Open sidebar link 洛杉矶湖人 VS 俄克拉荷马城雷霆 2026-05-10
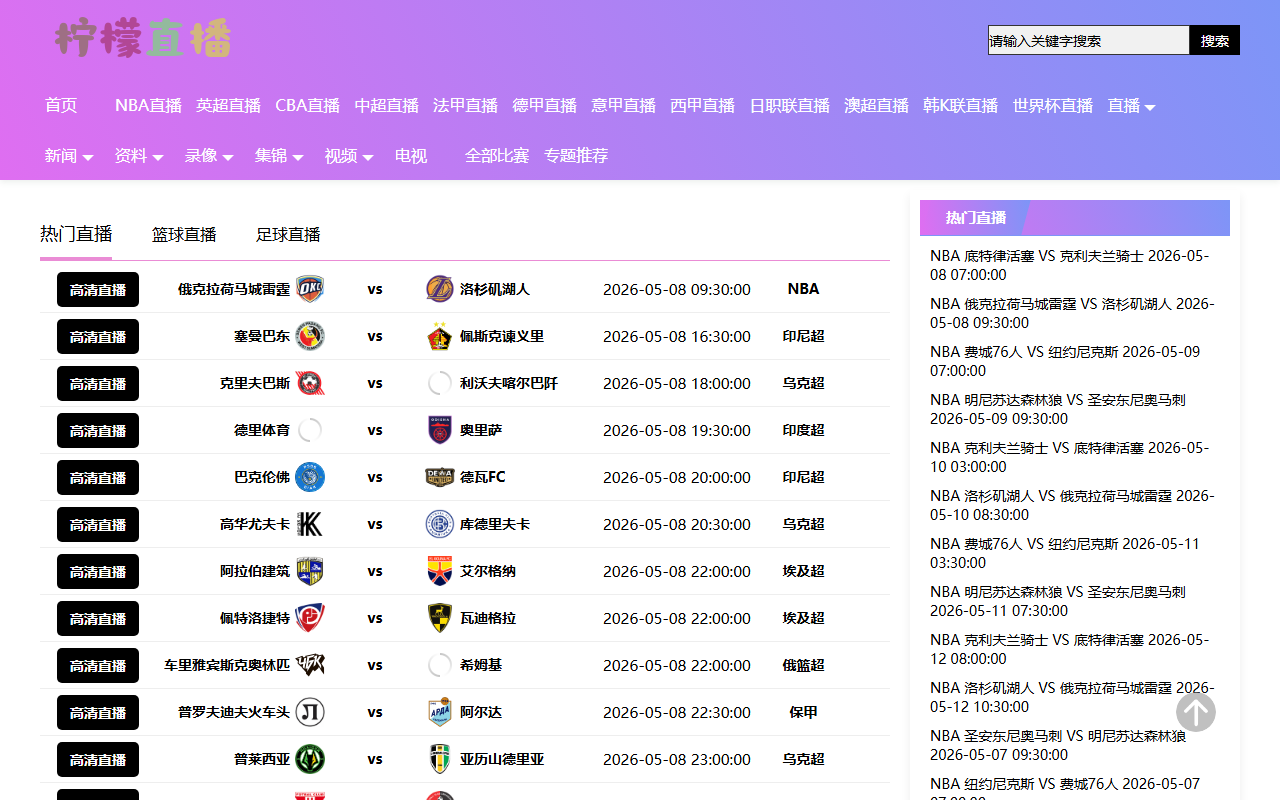This screenshot has width=1280, height=800. (1072, 505)
